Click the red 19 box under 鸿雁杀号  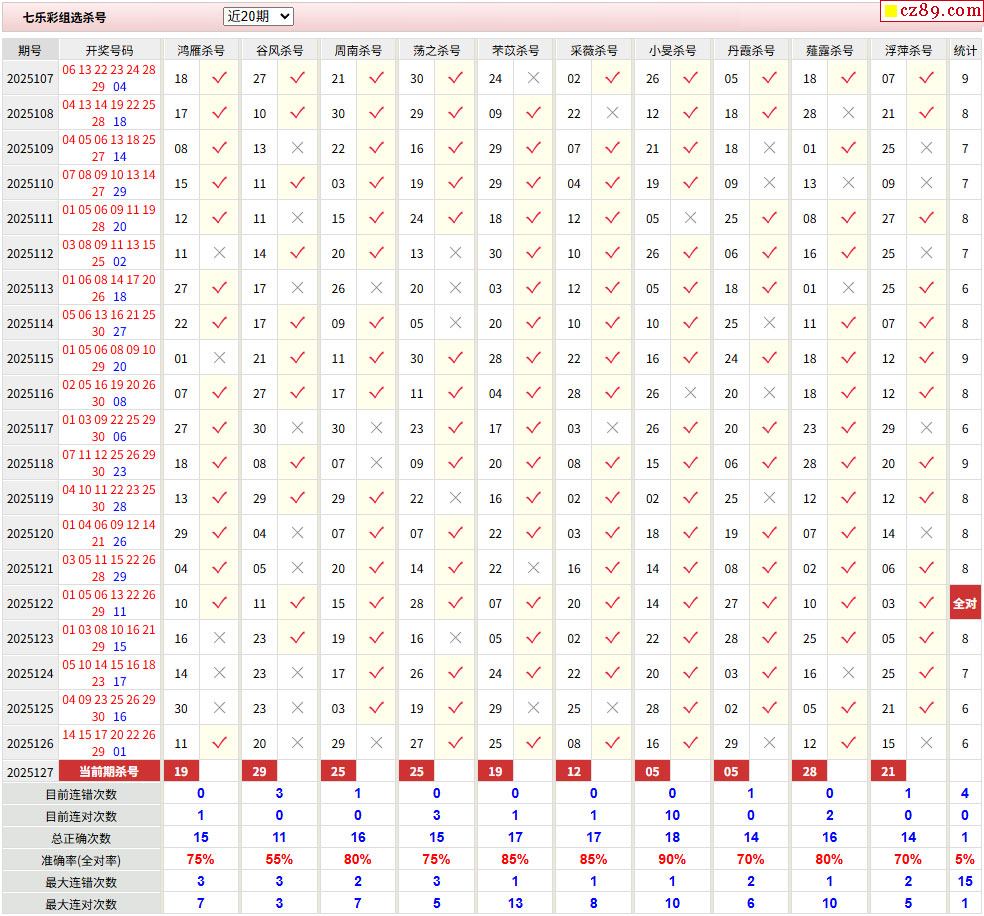[181, 771]
